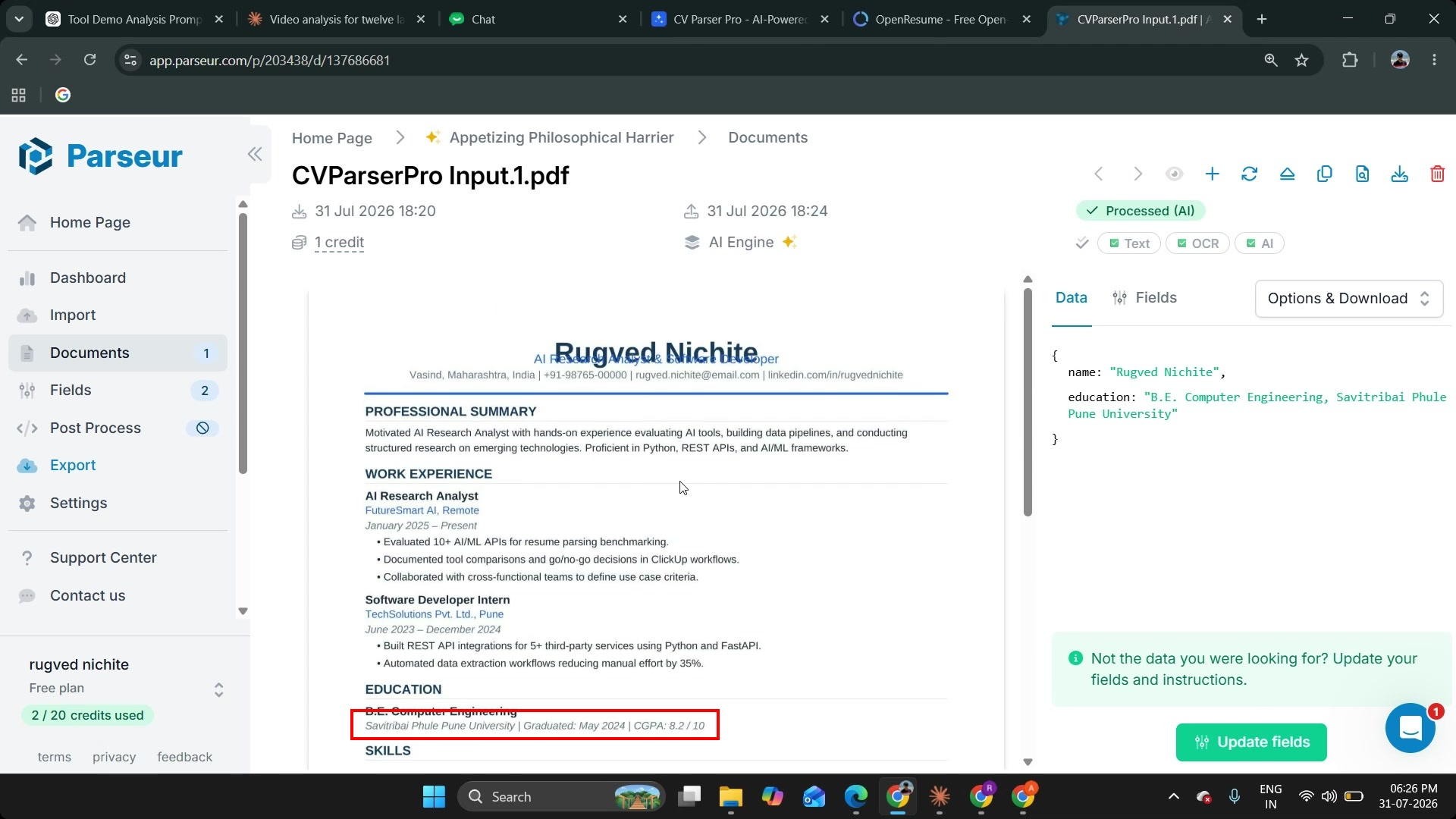The image size is (1456, 819).
Task: Click the Update fields button
Action: tap(1251, 742)
